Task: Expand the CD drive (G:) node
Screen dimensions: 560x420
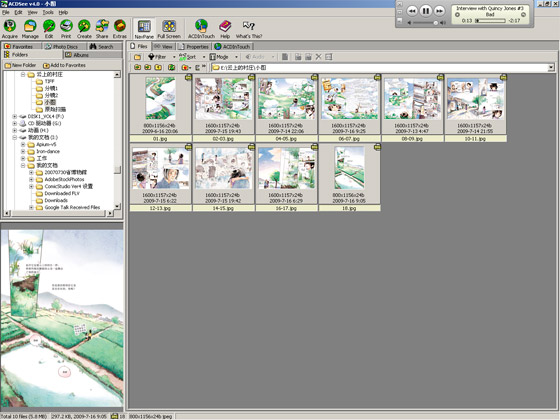Action: click(15, 123)
